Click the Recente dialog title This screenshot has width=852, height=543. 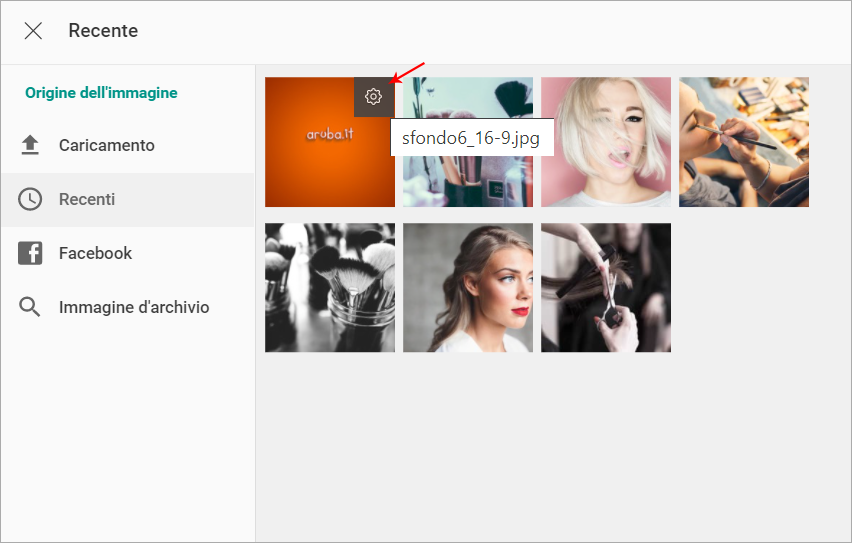(103, 31)
